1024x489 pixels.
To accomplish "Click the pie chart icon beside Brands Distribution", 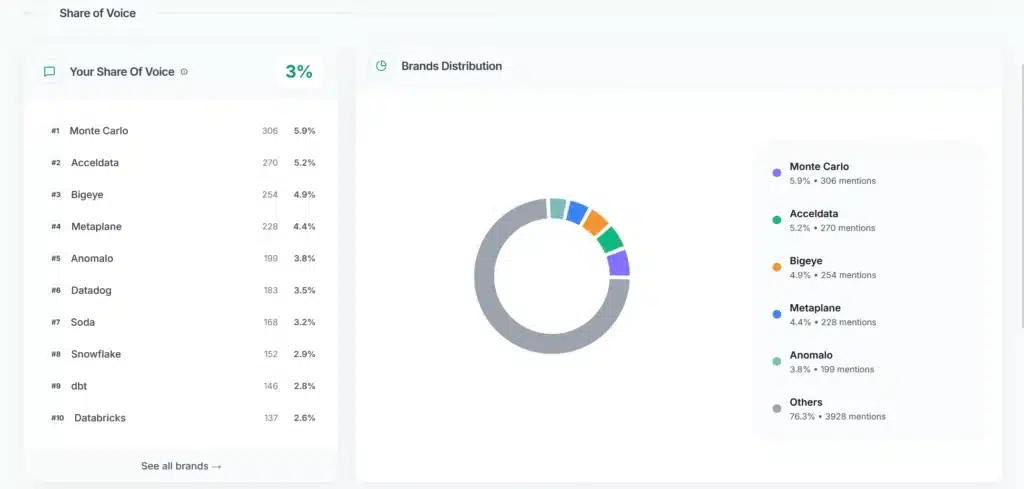I will [381, 66].
